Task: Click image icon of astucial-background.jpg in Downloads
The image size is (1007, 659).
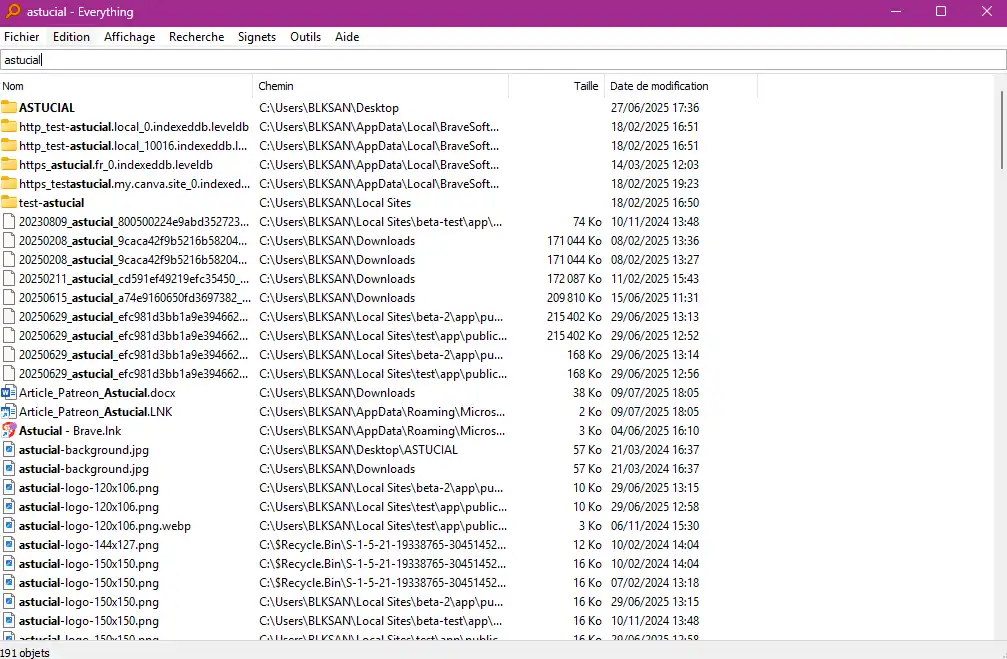Action: coord(9,468)
